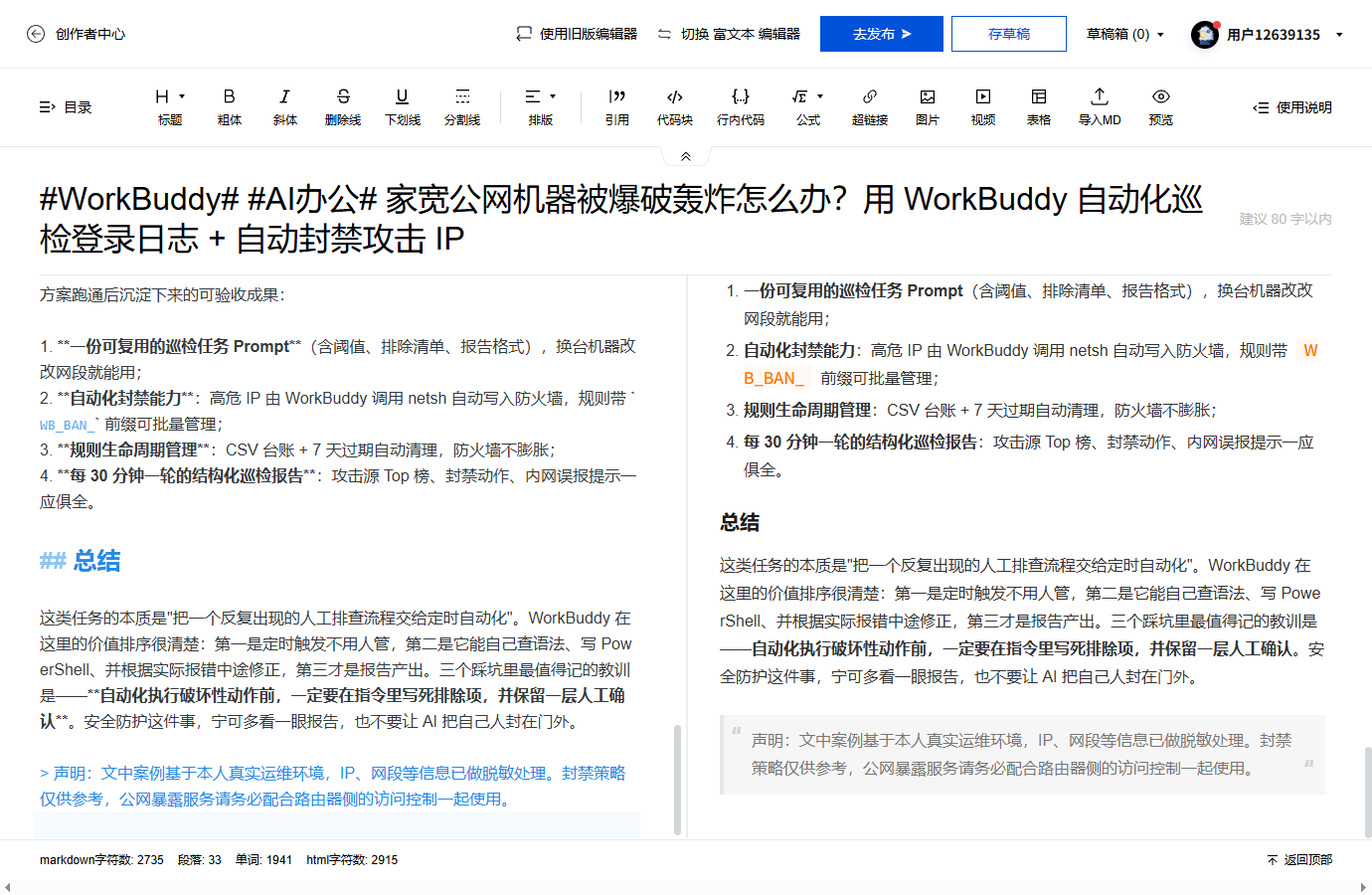
Task: Click the 建议 80 字以内 title hint
Action: [x=1286, y=219]
